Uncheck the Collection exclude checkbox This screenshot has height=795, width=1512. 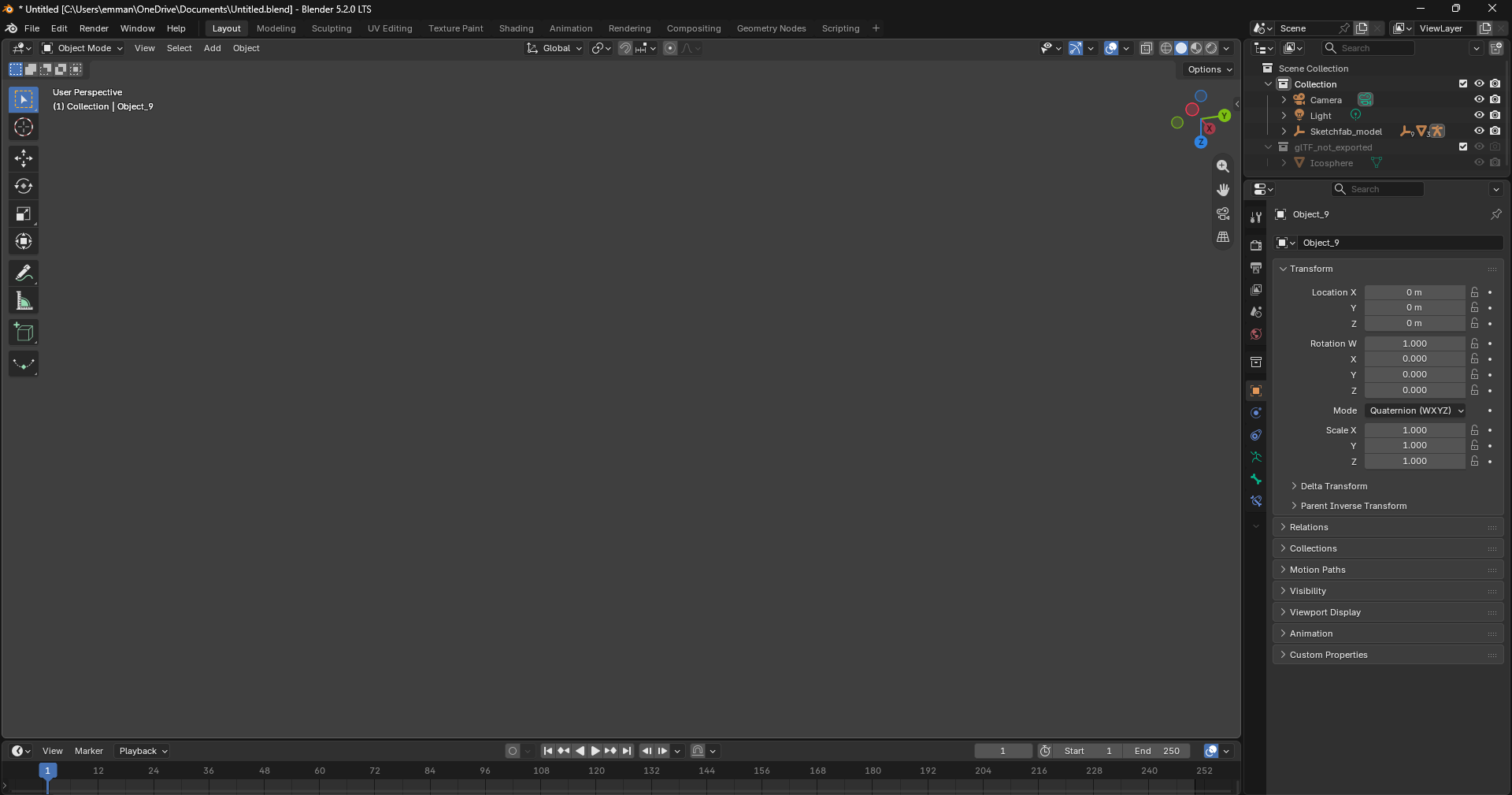(1463, 84)
